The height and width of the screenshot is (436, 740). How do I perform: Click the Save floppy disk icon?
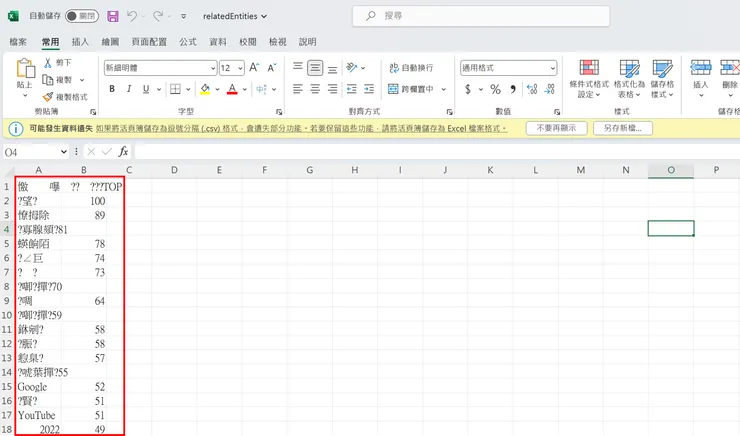click(x=113, y=16)
